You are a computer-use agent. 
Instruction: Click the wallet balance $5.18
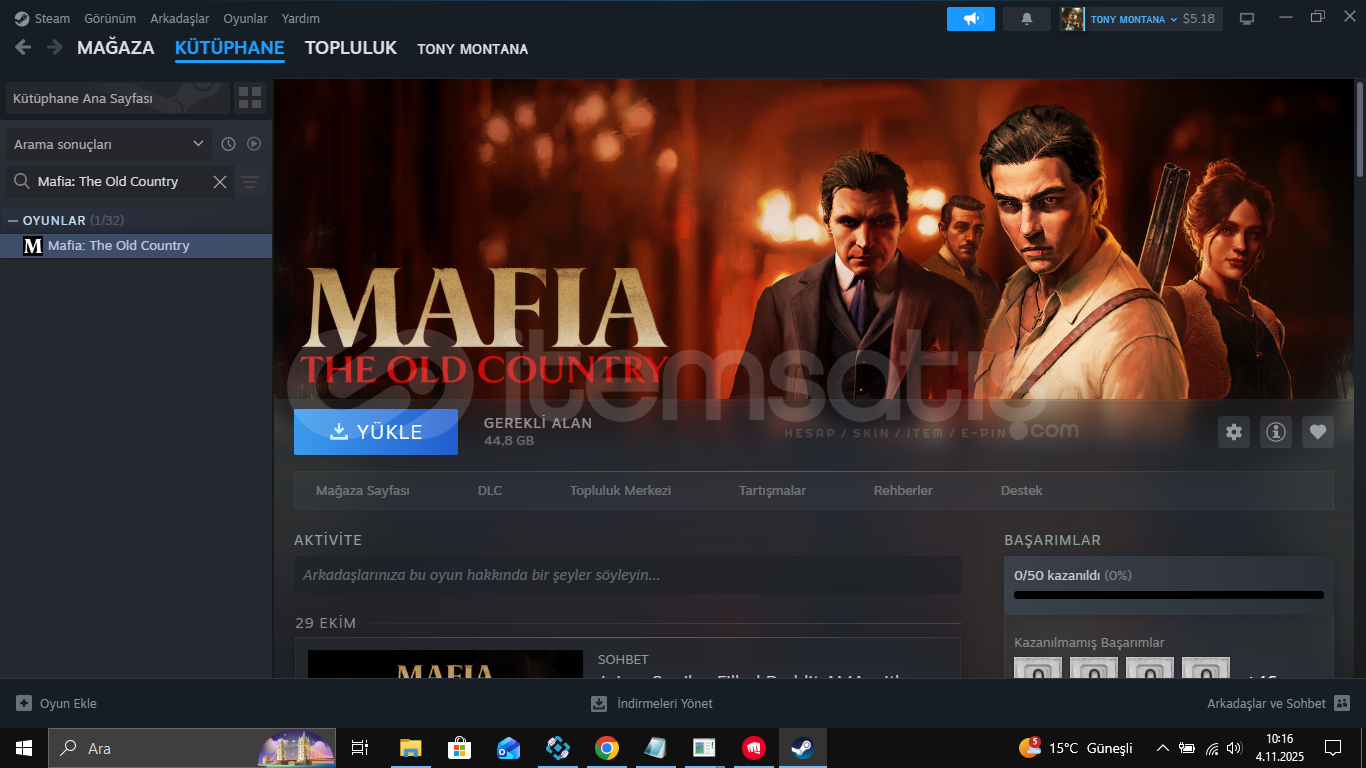point(1198,19)
